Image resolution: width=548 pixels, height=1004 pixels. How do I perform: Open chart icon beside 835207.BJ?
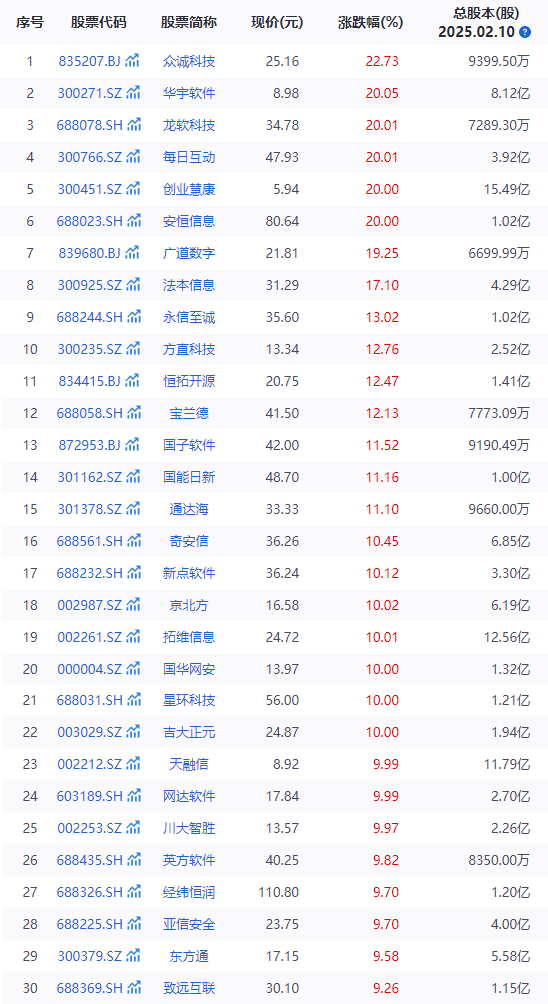click(x=133, y=61)
